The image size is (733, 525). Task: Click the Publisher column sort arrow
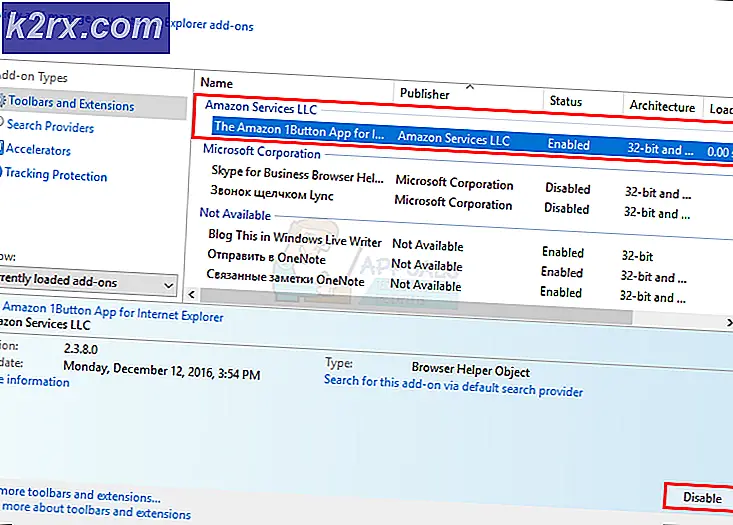click(470, 87)
